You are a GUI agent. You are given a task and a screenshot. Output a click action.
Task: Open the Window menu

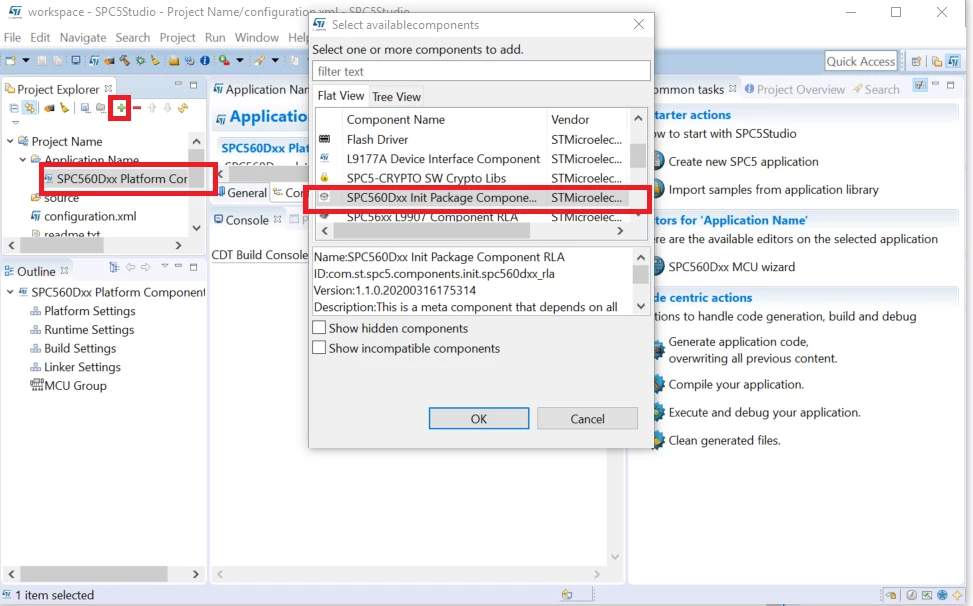(256, 37)
